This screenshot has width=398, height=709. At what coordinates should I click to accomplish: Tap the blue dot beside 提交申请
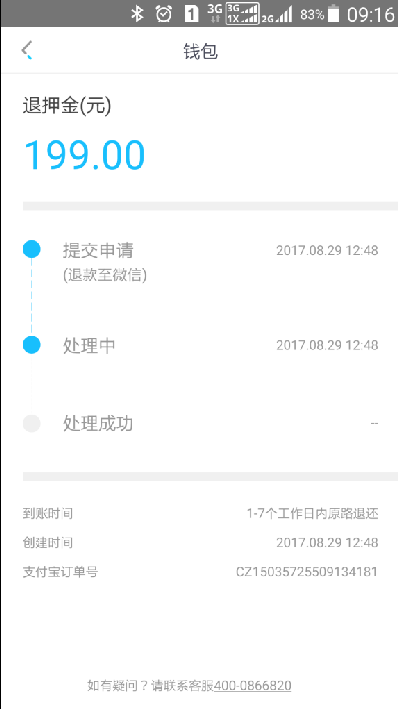[x=32, y=249]
